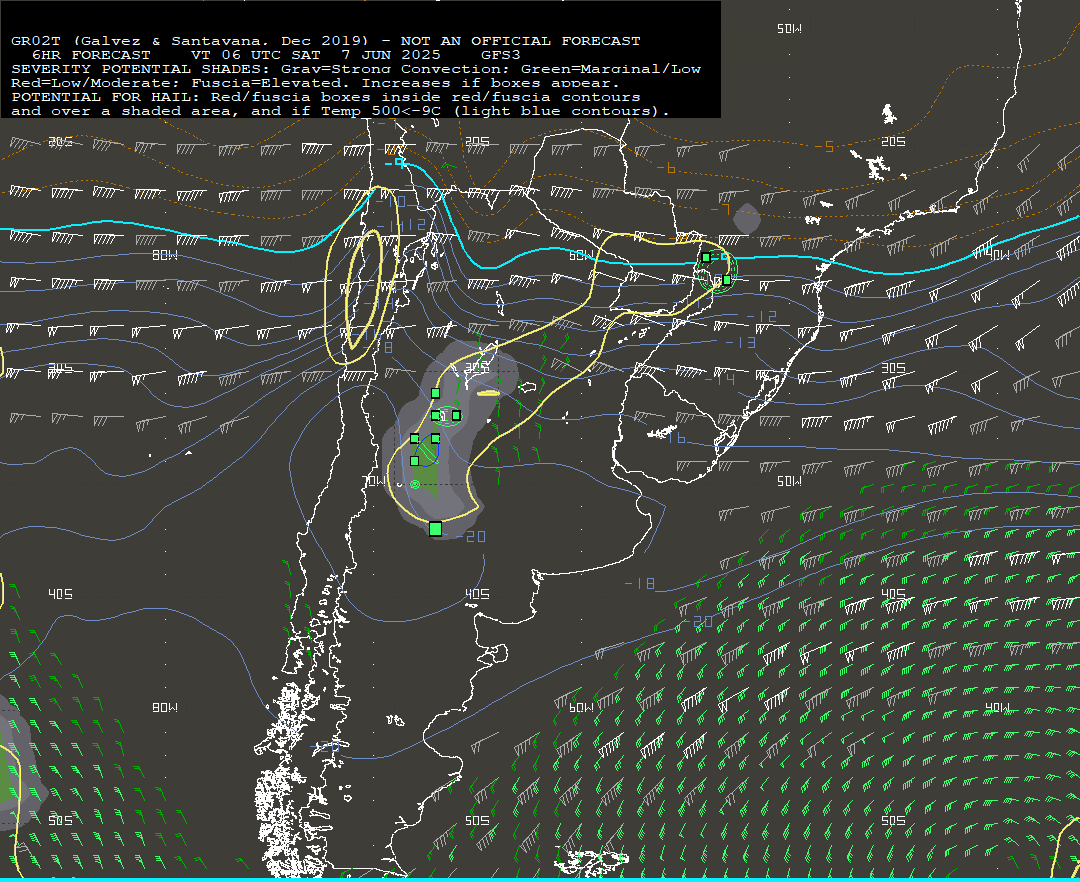
Task: Click the '-20' label next to large green box
Action: pyautogui.click(x=471, y=536)
